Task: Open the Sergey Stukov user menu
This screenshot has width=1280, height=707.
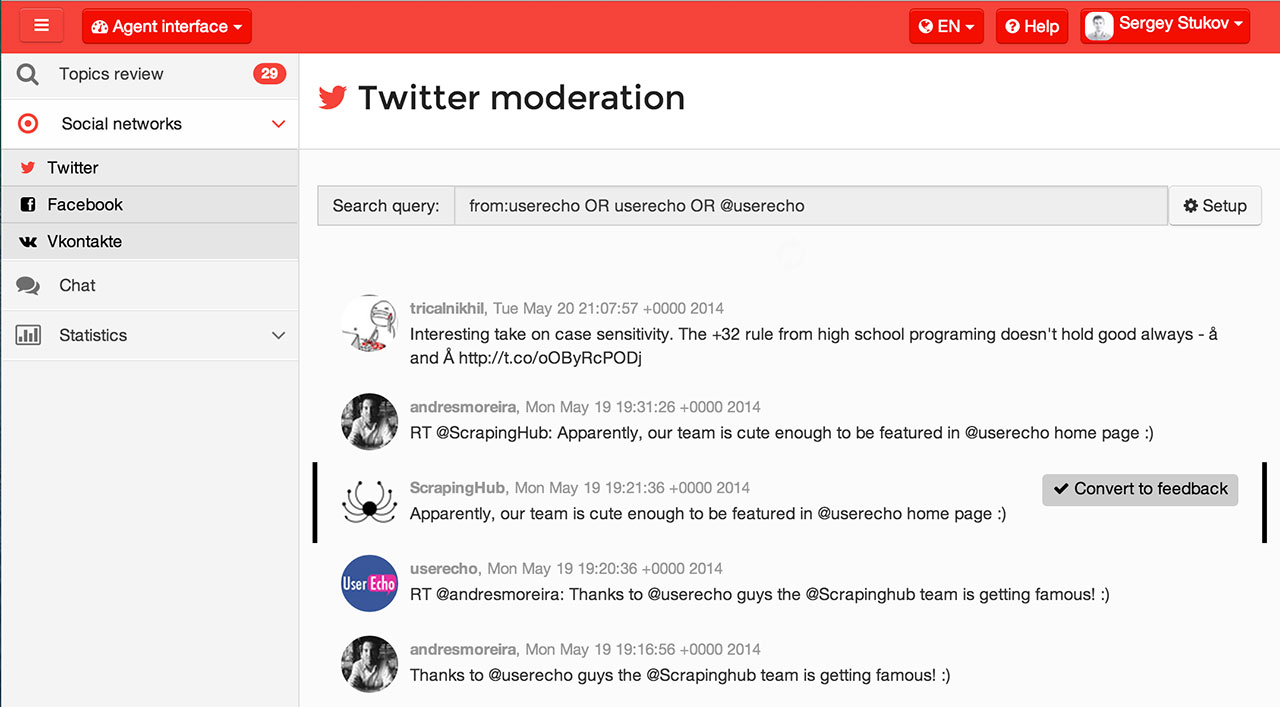Action: 1165,26
